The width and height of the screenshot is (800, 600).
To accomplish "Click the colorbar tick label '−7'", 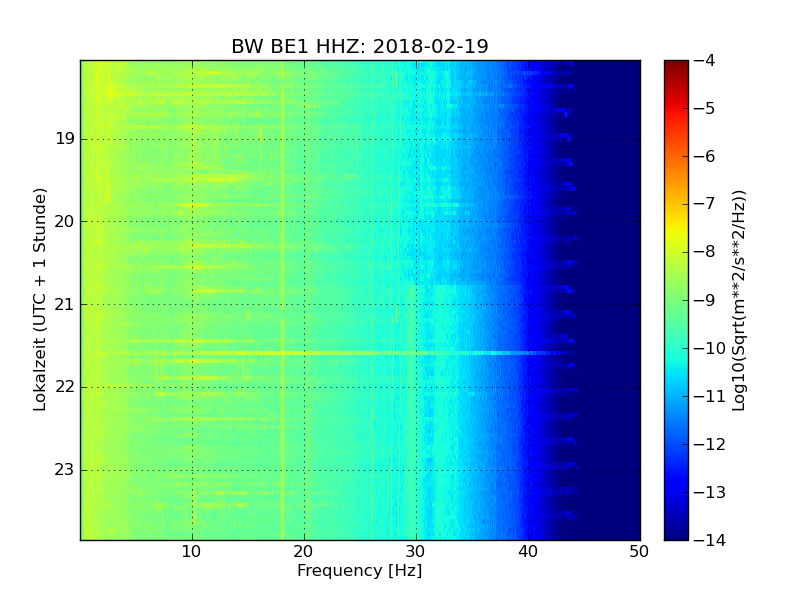I will (705, 204).
